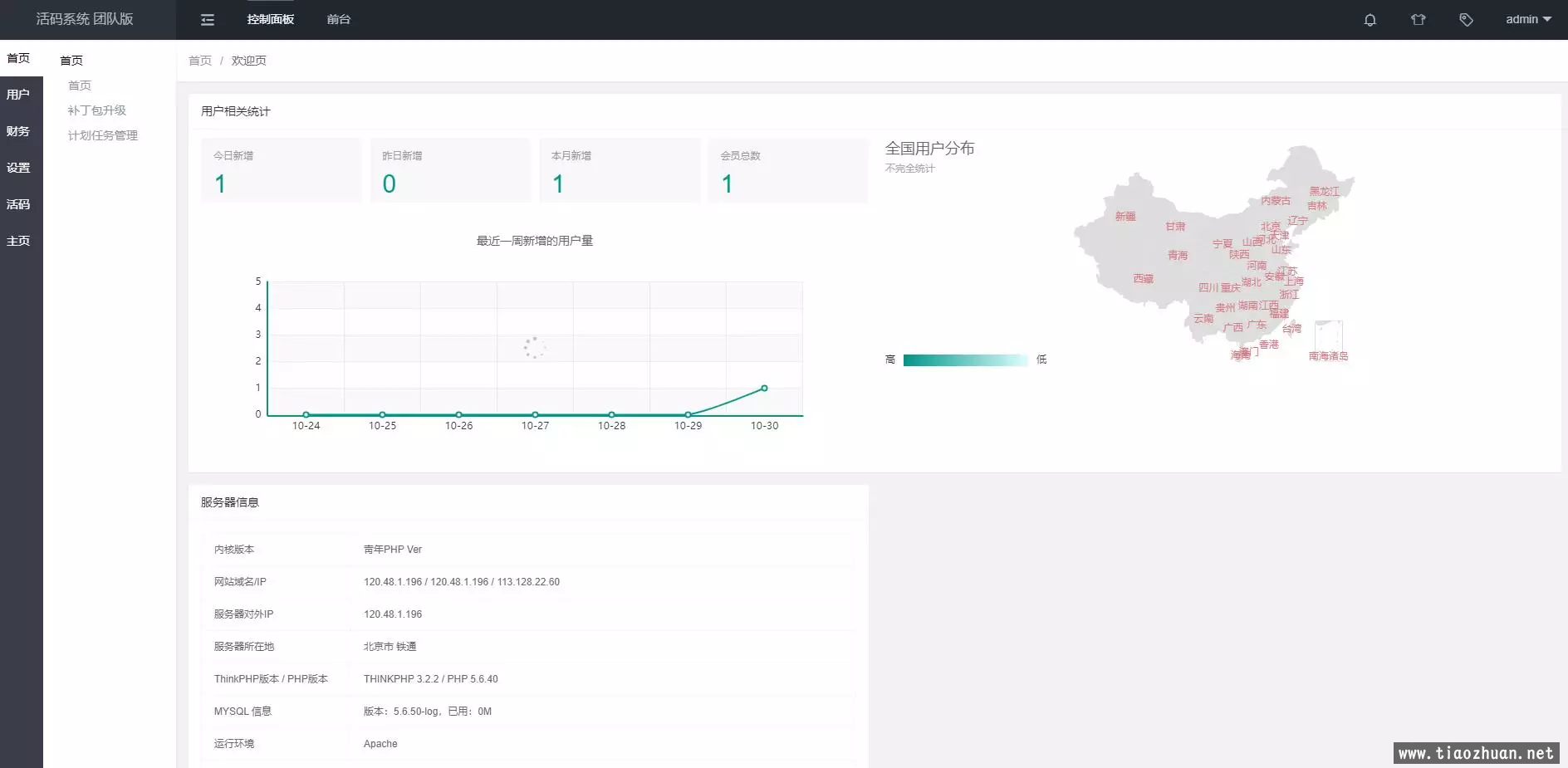
Task: Collapse the 首页 submenu group header
Action: pos(71,61)
